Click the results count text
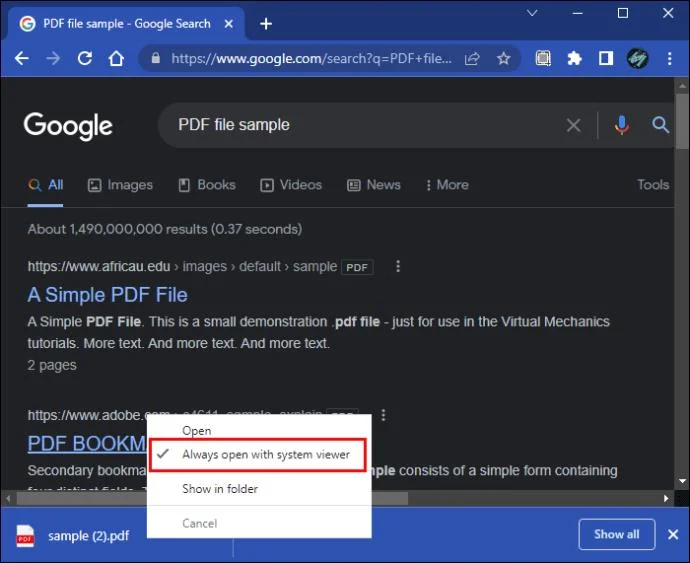Screen dimensions: 690x563 [x=165, y=229]
